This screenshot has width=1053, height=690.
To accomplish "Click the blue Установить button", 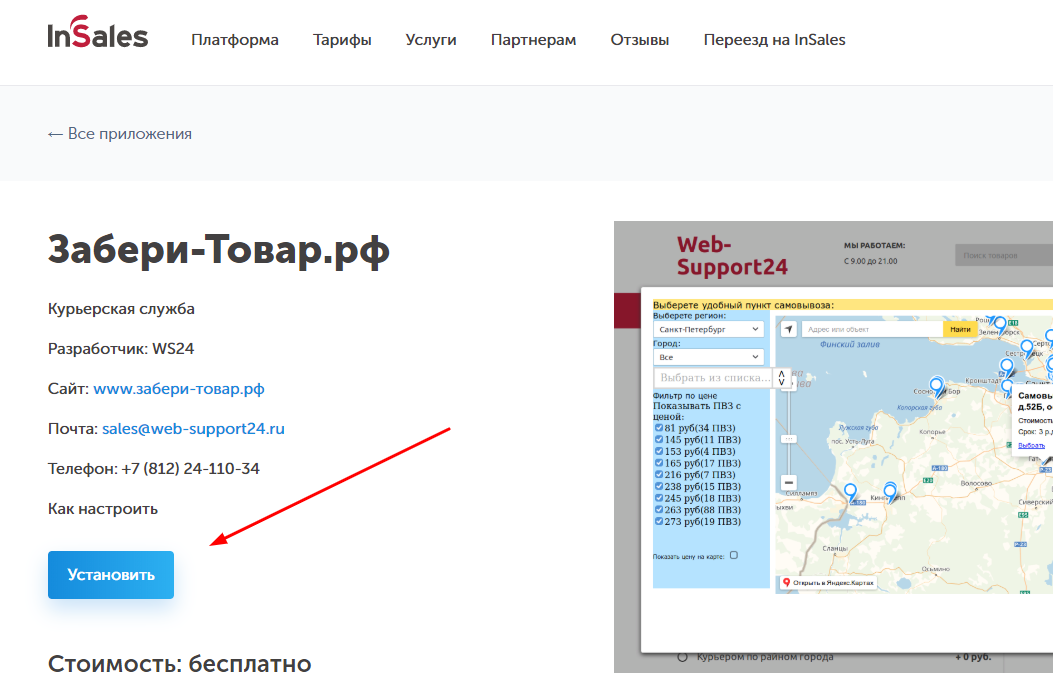I will [x=111, y=575].
